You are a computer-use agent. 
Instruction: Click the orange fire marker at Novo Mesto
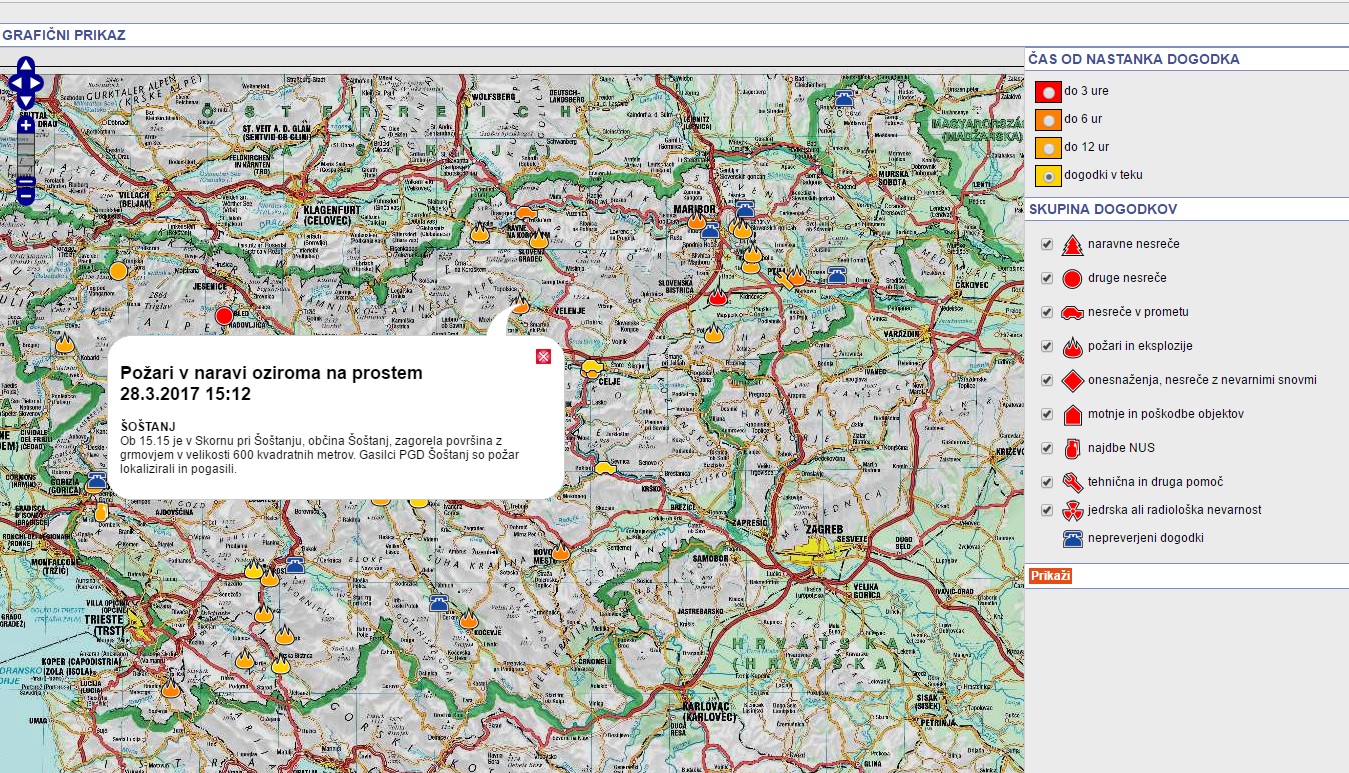tap(560, 551)
